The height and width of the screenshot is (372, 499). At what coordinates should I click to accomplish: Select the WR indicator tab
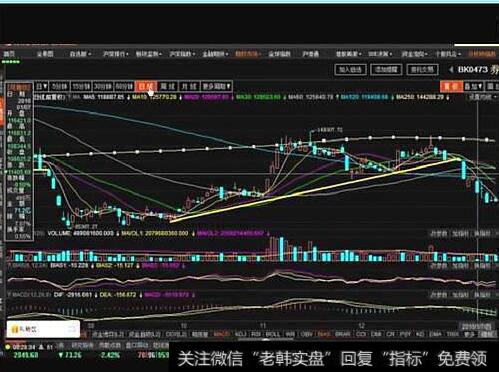point(290,334)
